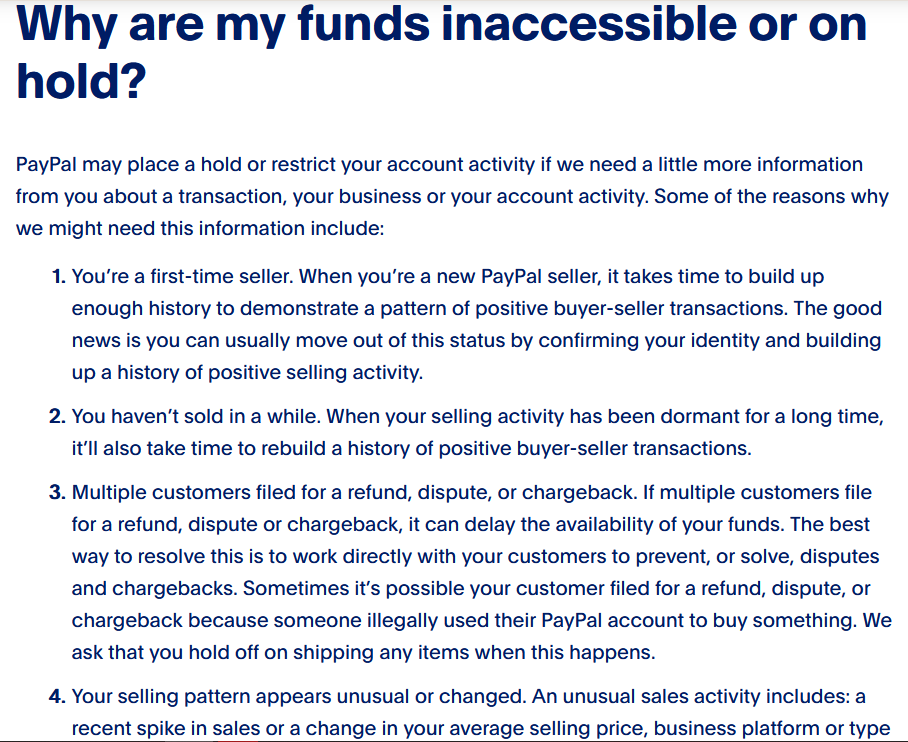908x742 pixels.
Task: Click the line starting "and chargebacks. Sometimes"
Action: click(x=470, y=588)
